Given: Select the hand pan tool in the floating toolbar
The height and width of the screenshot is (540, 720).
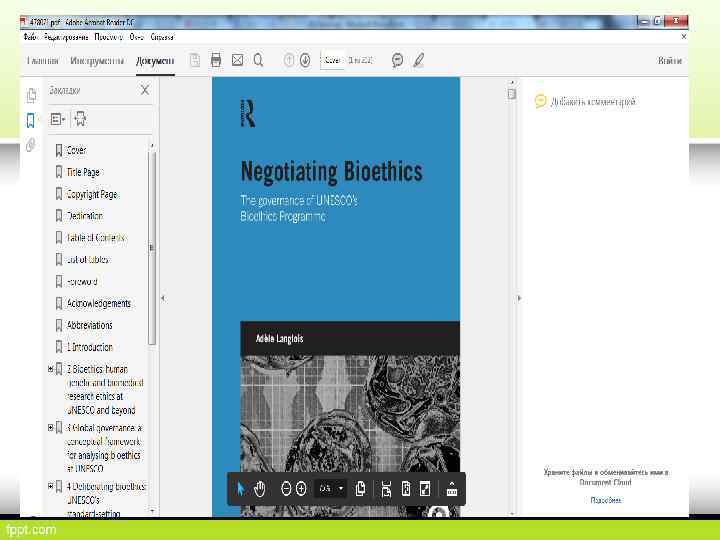Looking at the screenshot, I should [260, 489].
